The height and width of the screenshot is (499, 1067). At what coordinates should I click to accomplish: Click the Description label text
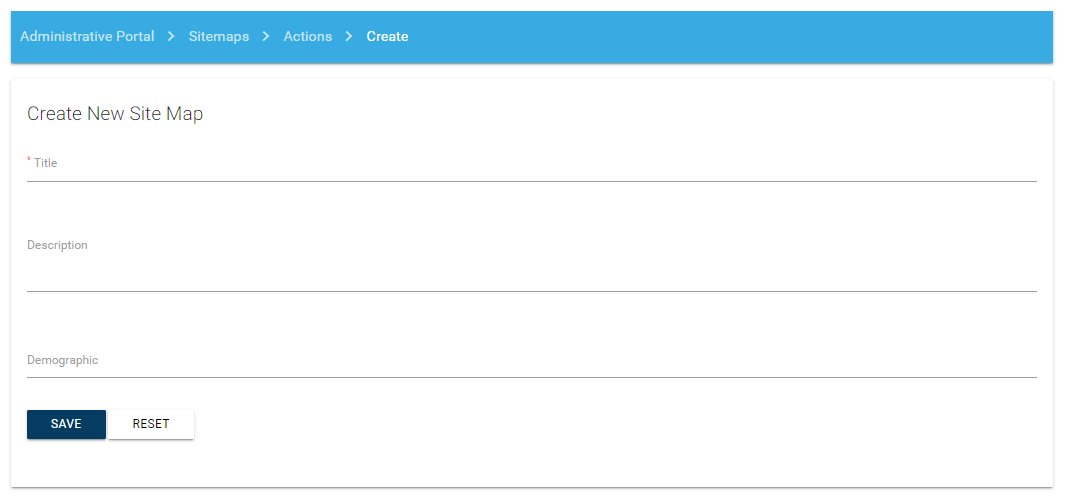(x=57, y=245)
